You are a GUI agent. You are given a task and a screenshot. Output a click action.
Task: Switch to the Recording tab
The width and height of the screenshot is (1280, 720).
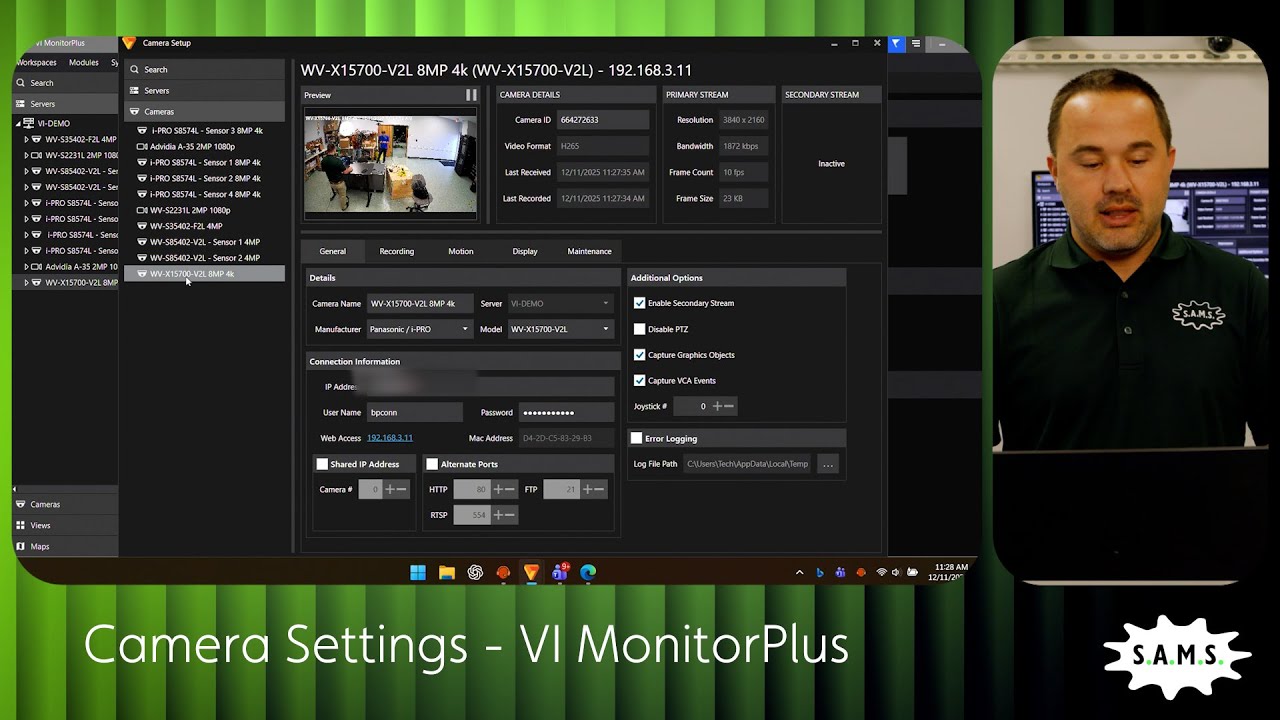coord(397,251)
